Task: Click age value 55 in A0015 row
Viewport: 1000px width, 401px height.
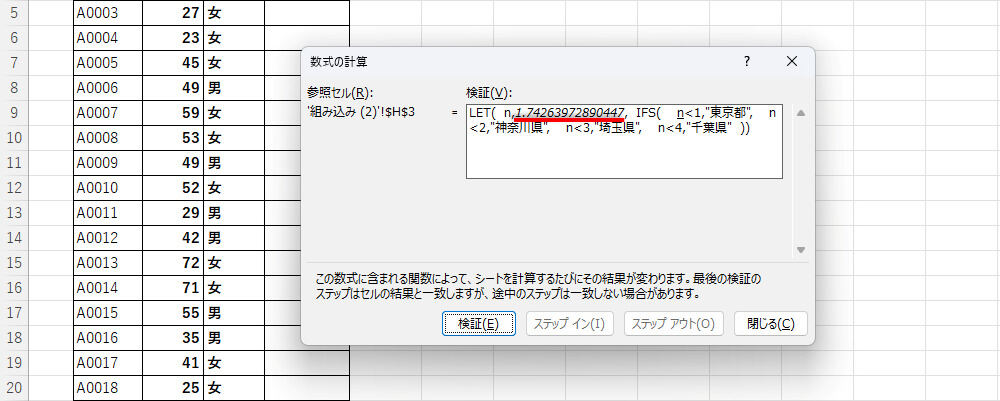Action: (x=173, y=313)
